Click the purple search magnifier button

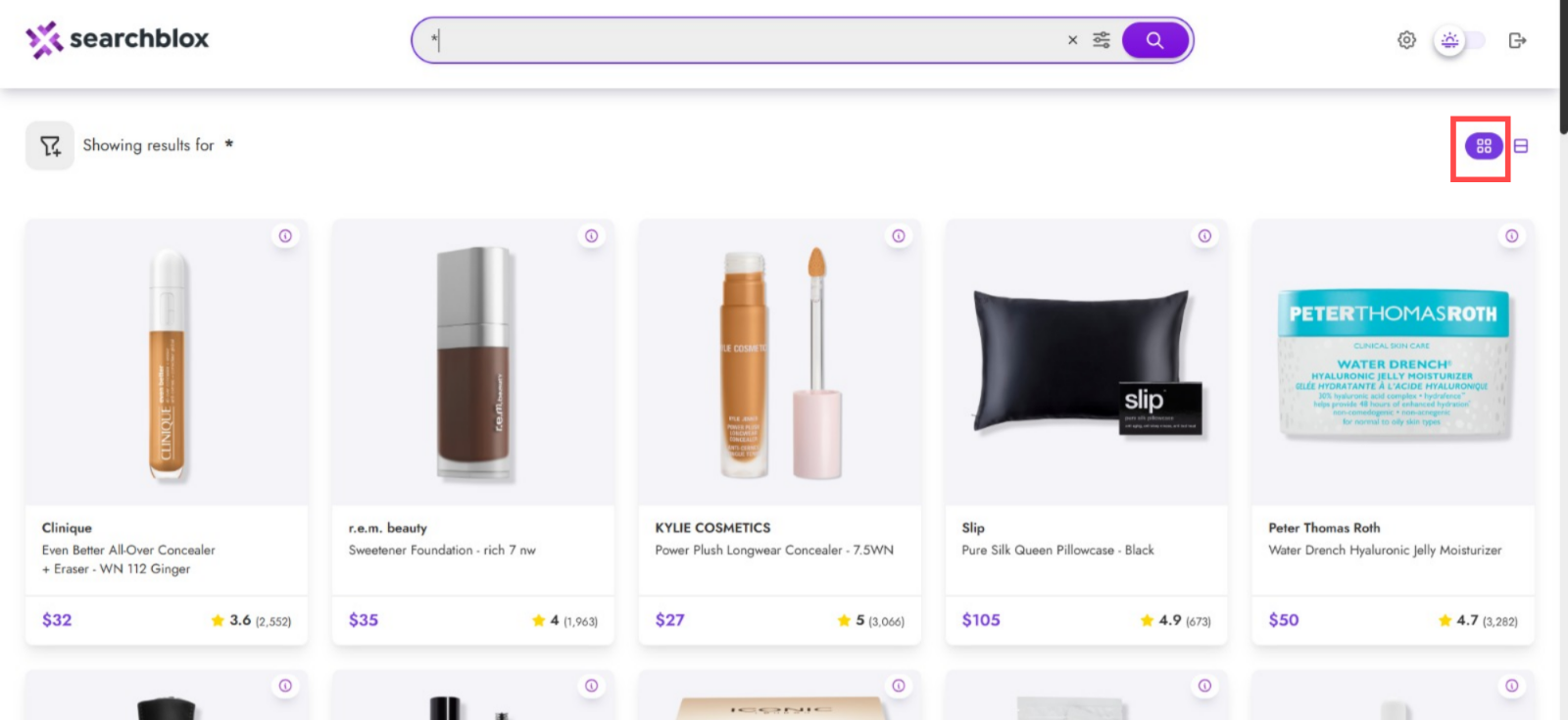(1154, 40)
